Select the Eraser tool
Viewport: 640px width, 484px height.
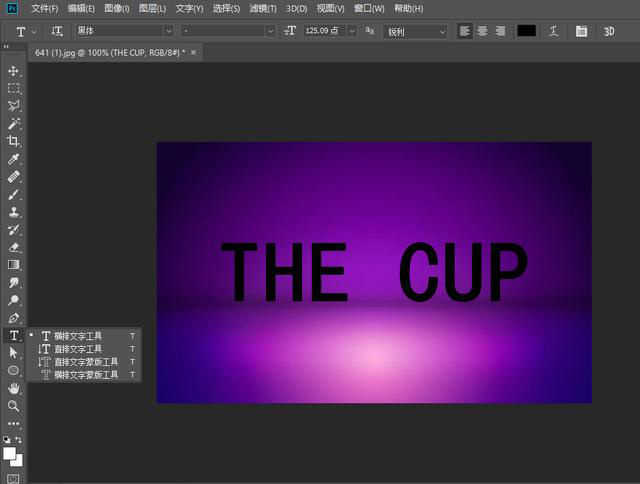pos(14,247)
